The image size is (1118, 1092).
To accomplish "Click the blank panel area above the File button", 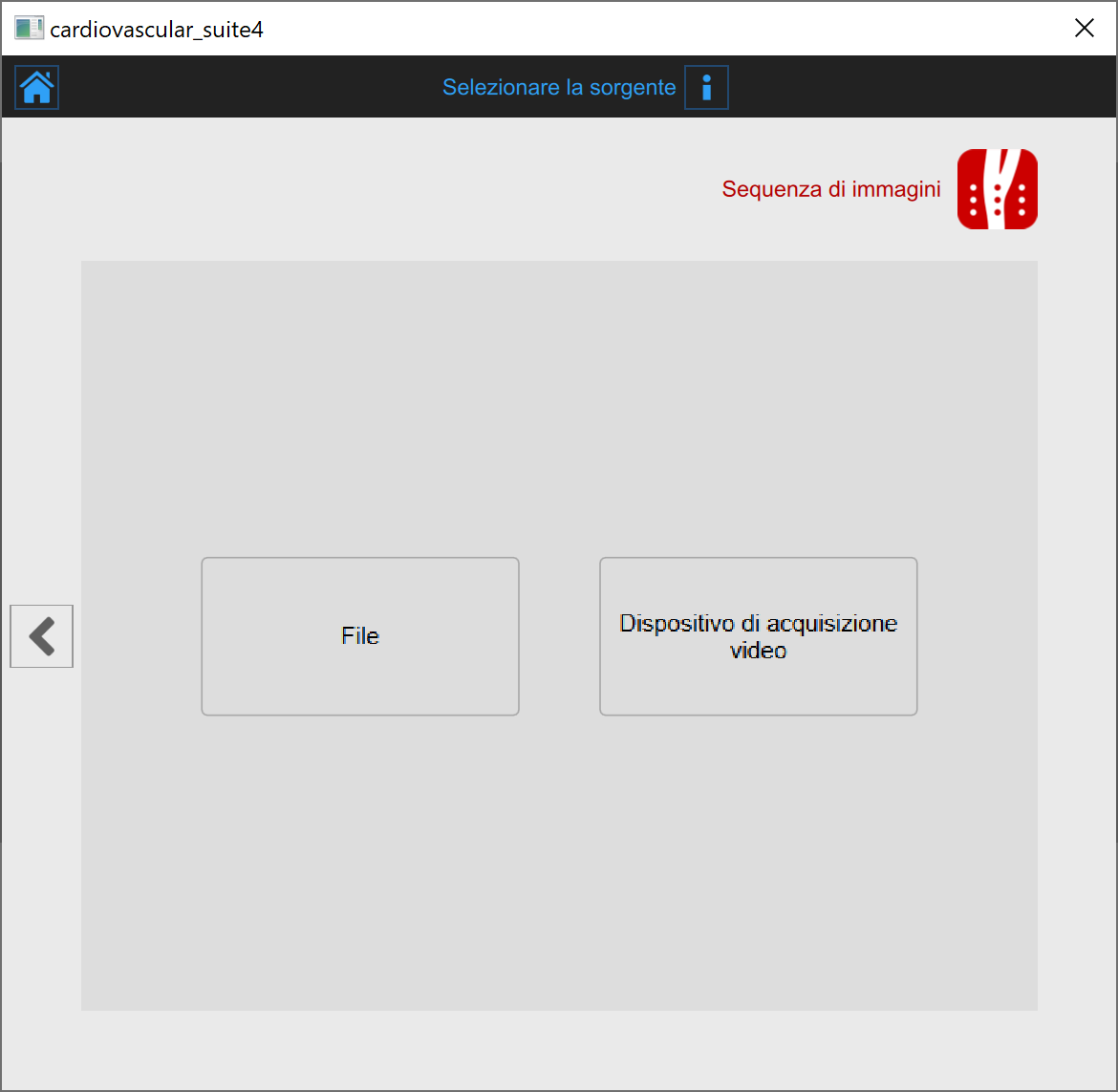I will tap(360, 411).
